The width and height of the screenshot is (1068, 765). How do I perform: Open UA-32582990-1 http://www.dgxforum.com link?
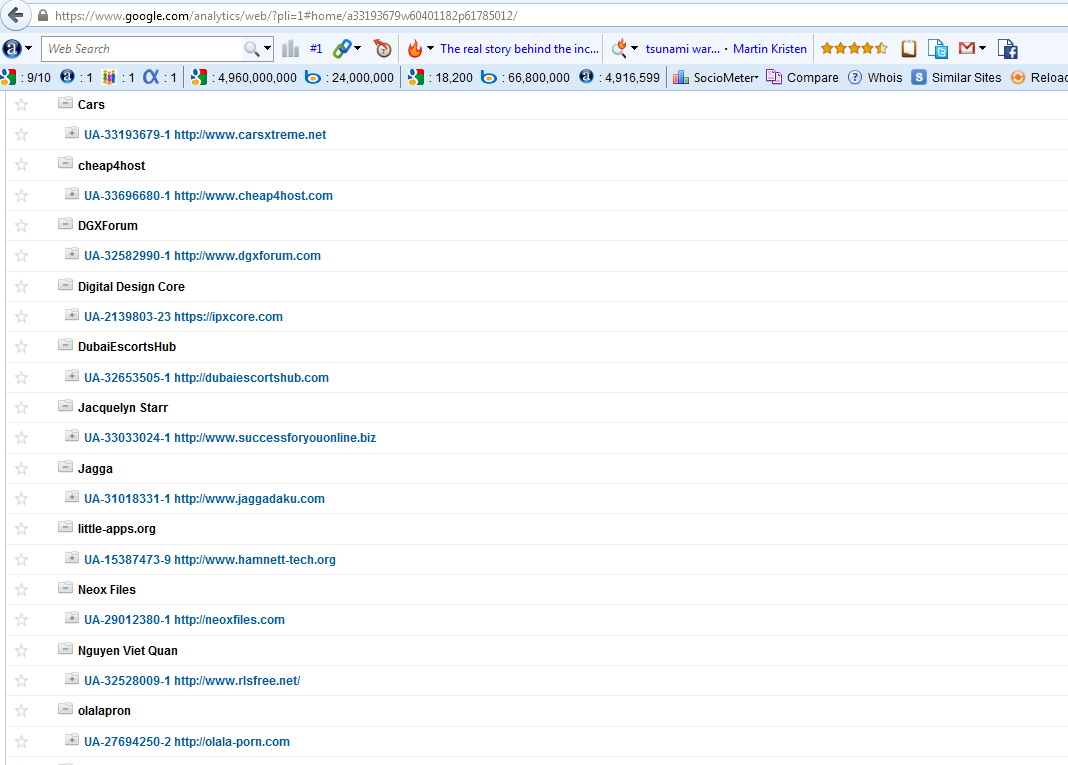pyautogui.click(x=202, y=255)
